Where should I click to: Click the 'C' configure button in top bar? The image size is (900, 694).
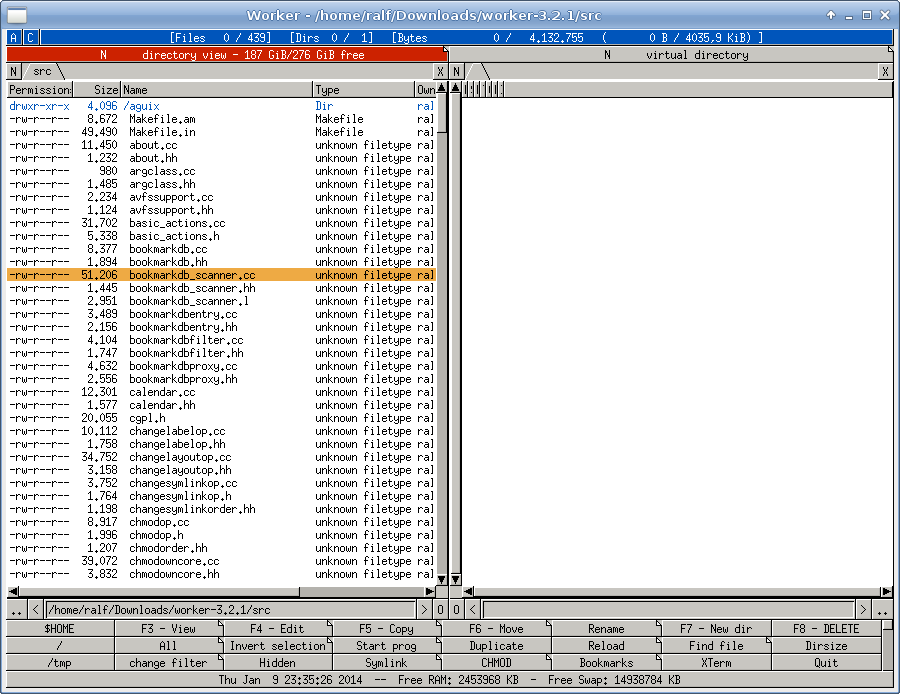click(31, 37)
